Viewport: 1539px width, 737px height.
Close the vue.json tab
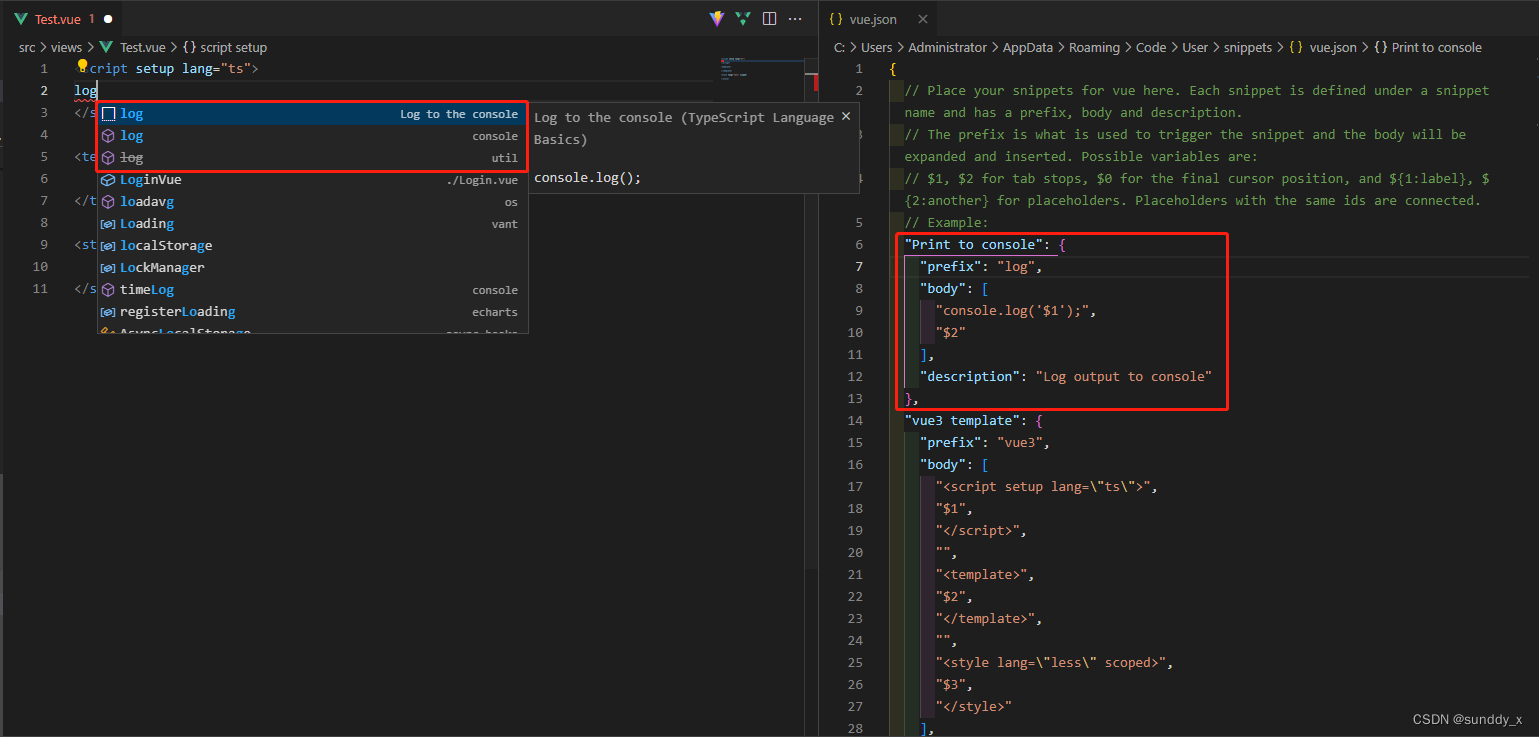click(x=922, y=19)
